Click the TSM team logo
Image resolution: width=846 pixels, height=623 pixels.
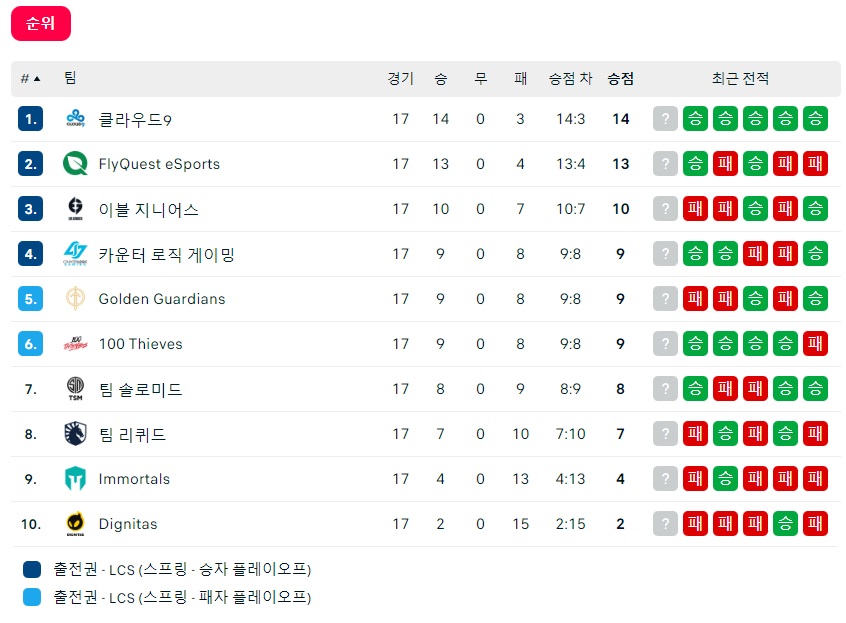coord(76,388)
